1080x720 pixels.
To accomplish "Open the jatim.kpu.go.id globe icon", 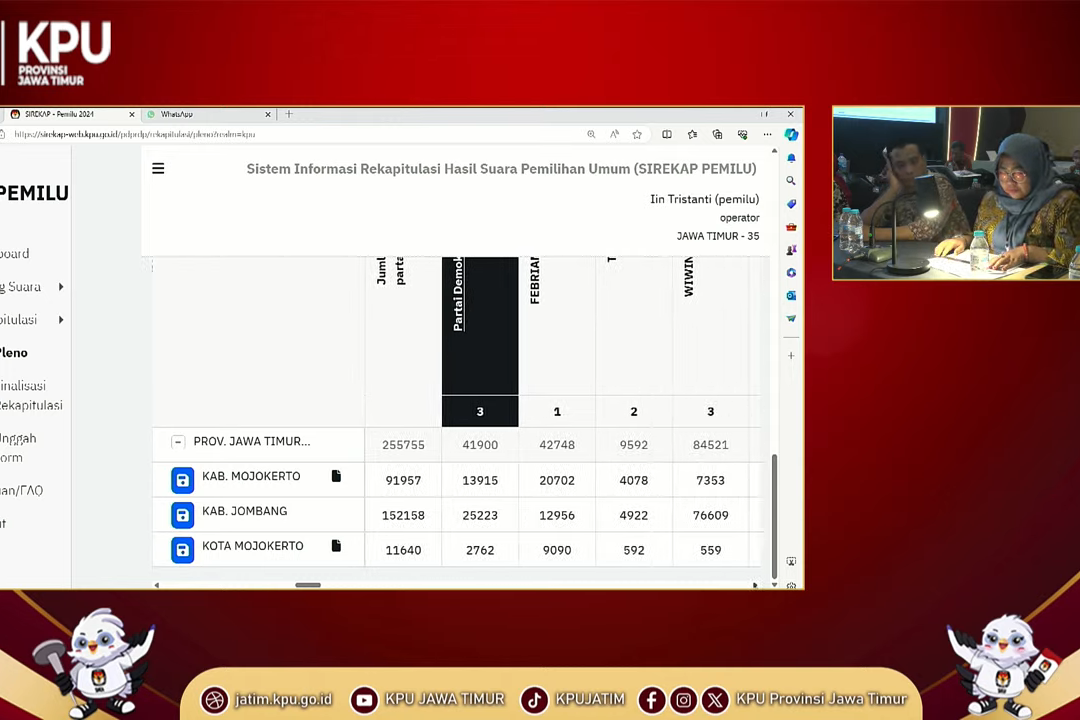I will (214, 700).
